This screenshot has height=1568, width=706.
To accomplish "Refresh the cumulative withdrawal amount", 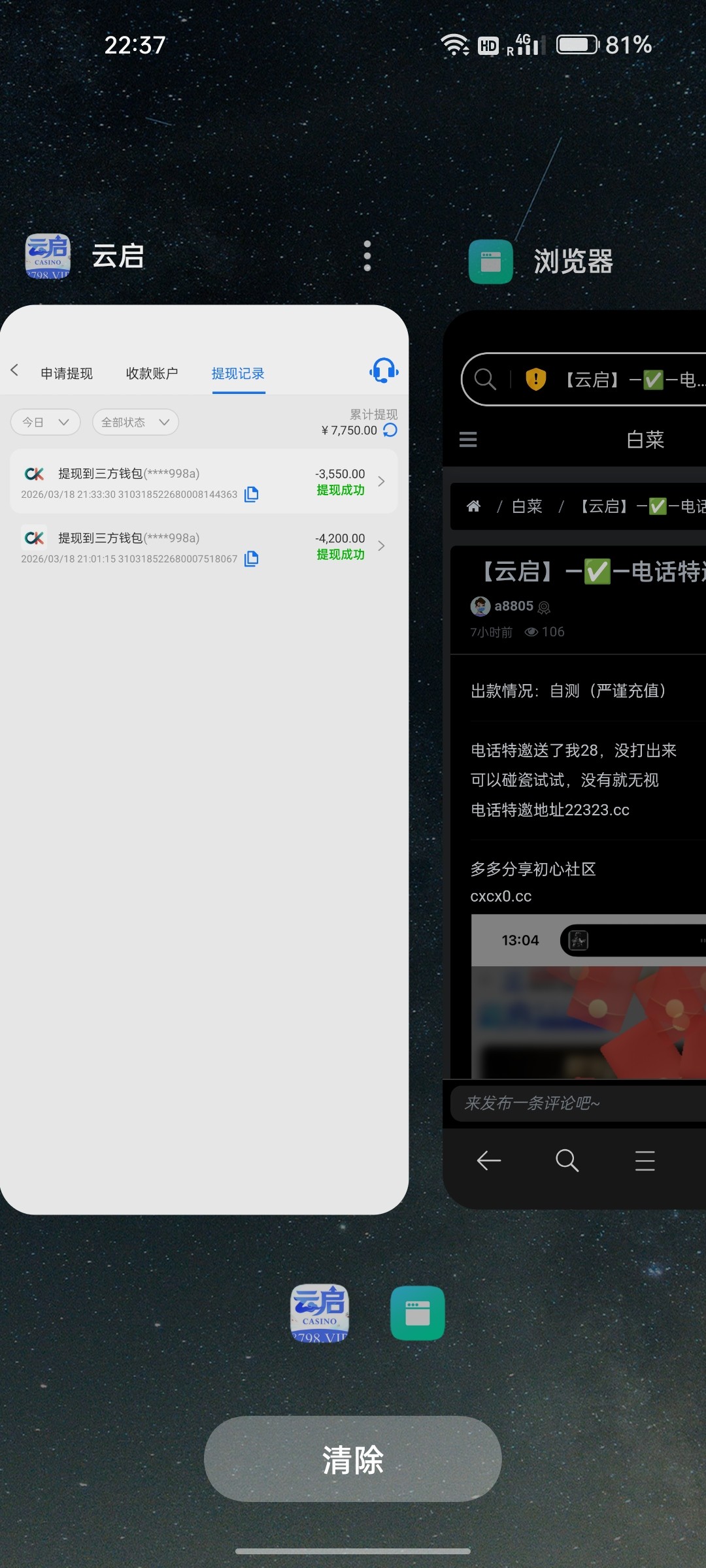I will (x=390, y=430).
